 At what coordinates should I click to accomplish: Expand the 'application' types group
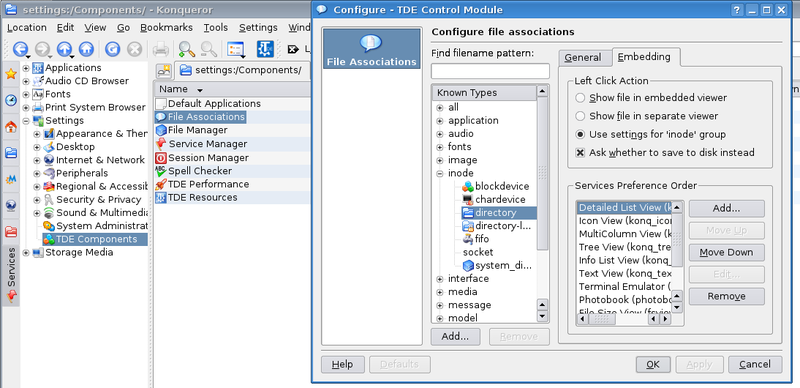[440, 121]
